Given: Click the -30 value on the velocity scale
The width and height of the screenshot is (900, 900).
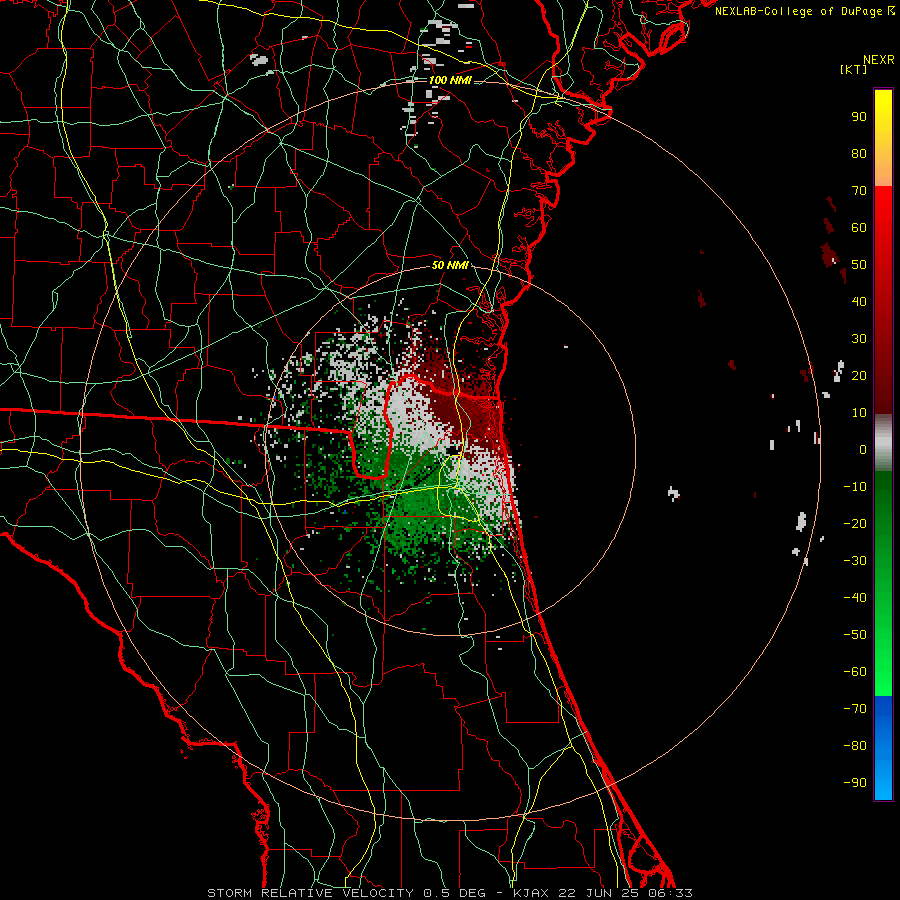Looking at the screenshot, I should 855,561.
